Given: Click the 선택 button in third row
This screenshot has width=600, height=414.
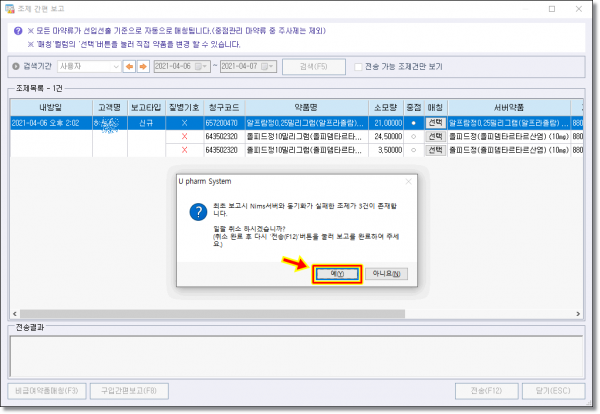Looking at the screenshot, I should pyautogui.click(x=435, y=150).
